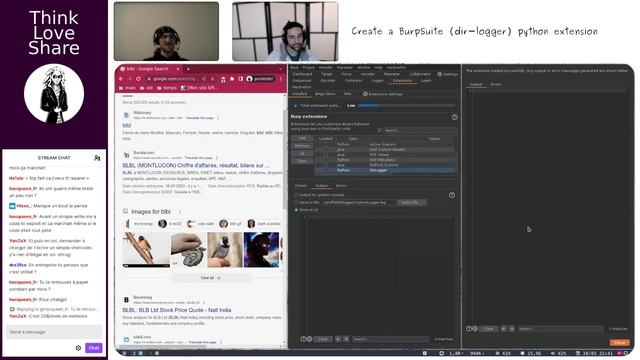Open the BApp Store tab
This screenshot has height=360, width=640.
(x=325, y=94)
